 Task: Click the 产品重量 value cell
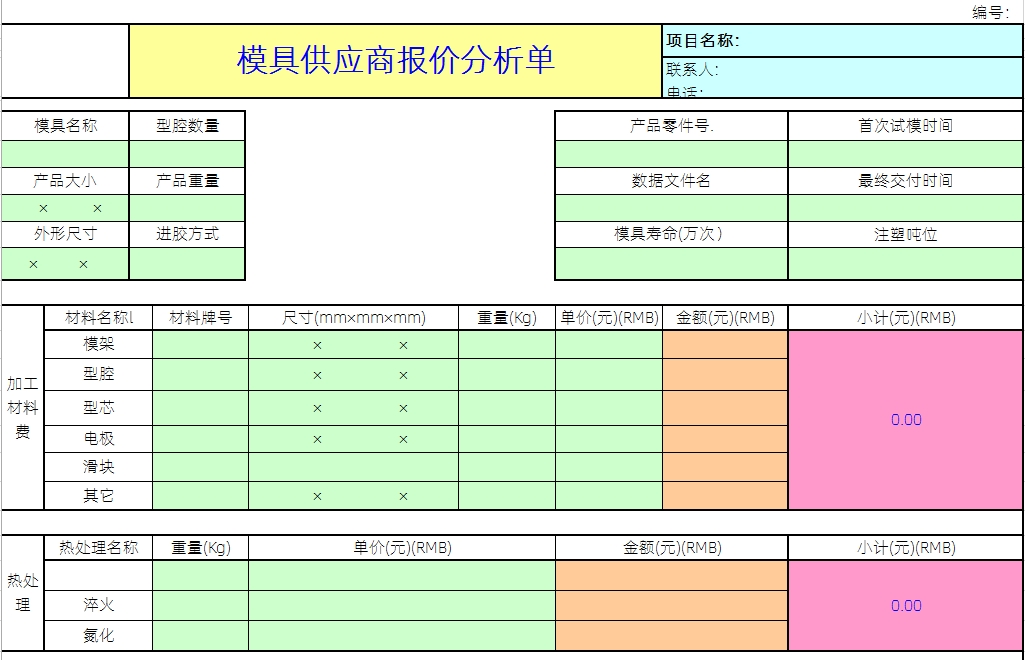(x=187, y=207)
